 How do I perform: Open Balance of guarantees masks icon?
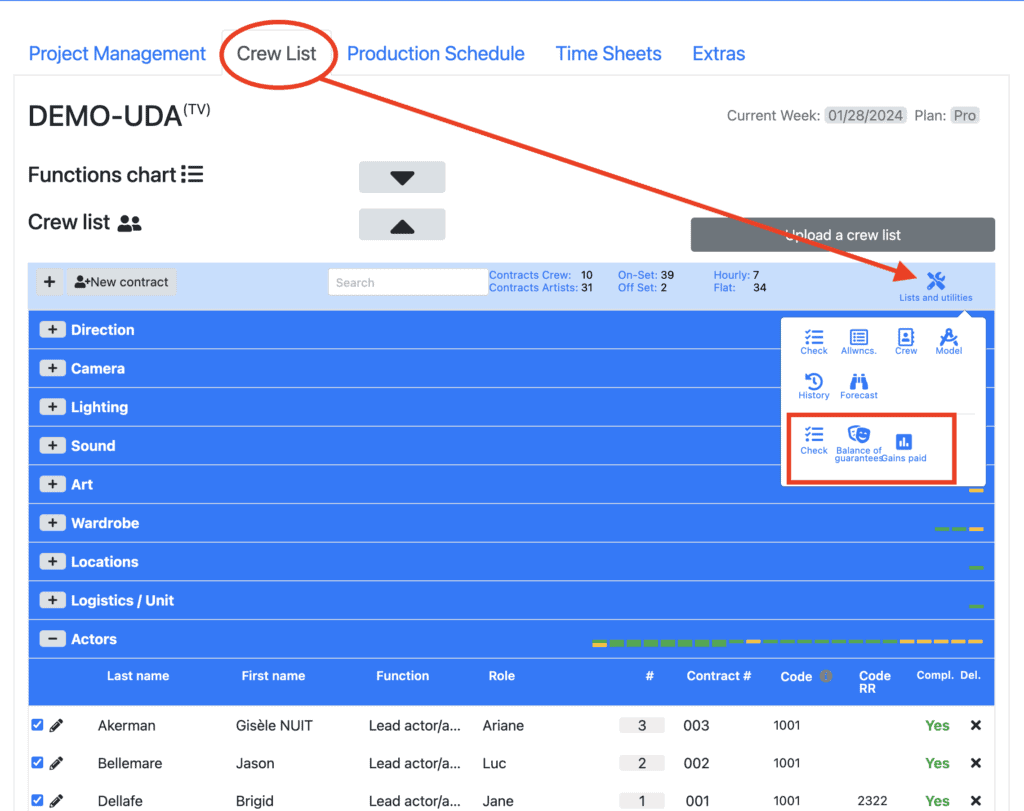coord(858,435)
